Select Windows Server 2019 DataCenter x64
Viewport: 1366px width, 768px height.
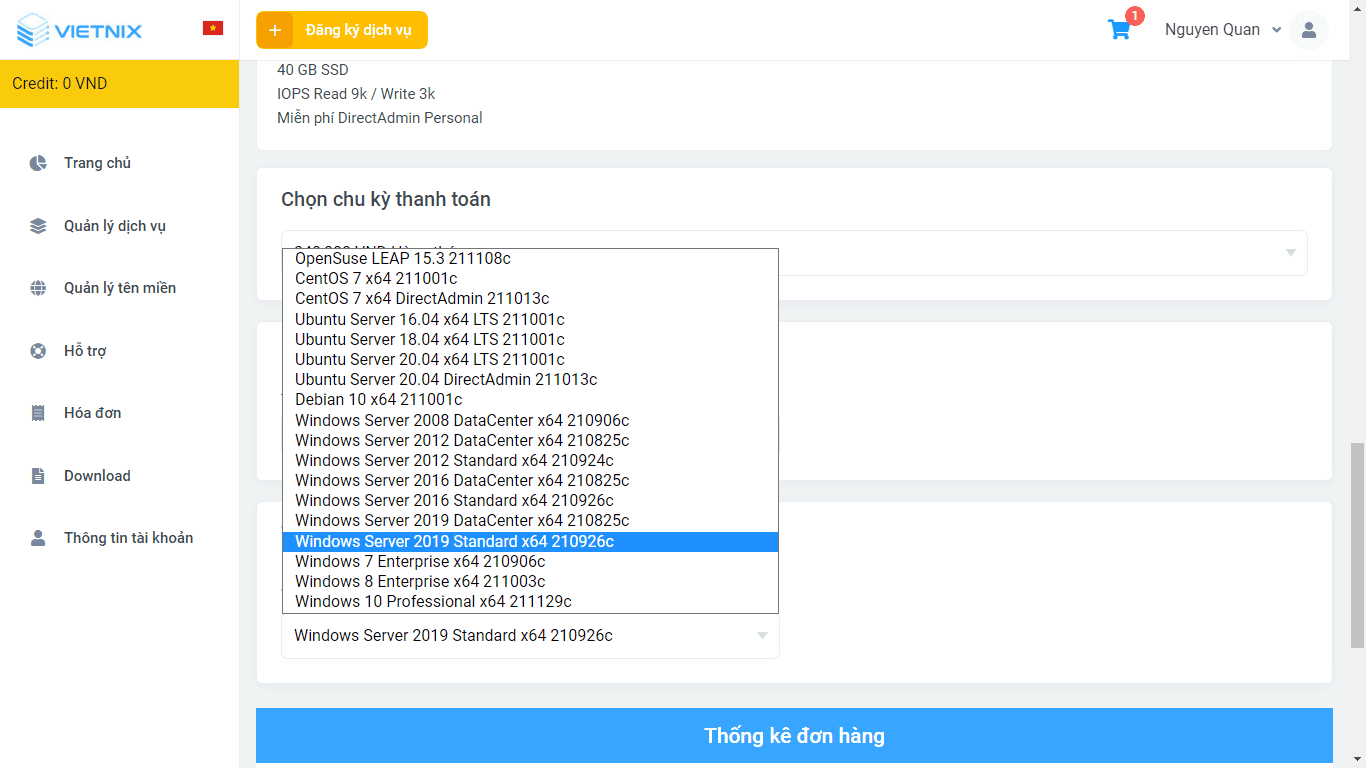point(530,521)
